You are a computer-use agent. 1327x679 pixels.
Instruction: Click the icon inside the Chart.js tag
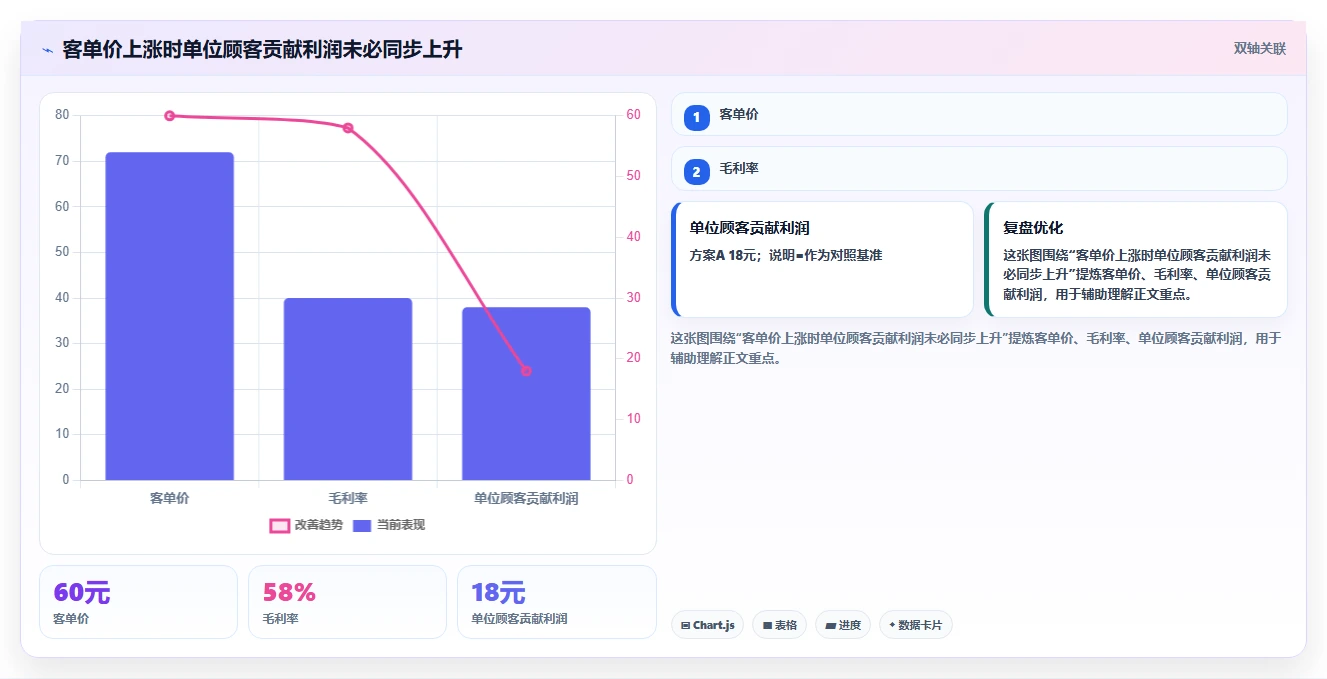[x=685, y=626]
